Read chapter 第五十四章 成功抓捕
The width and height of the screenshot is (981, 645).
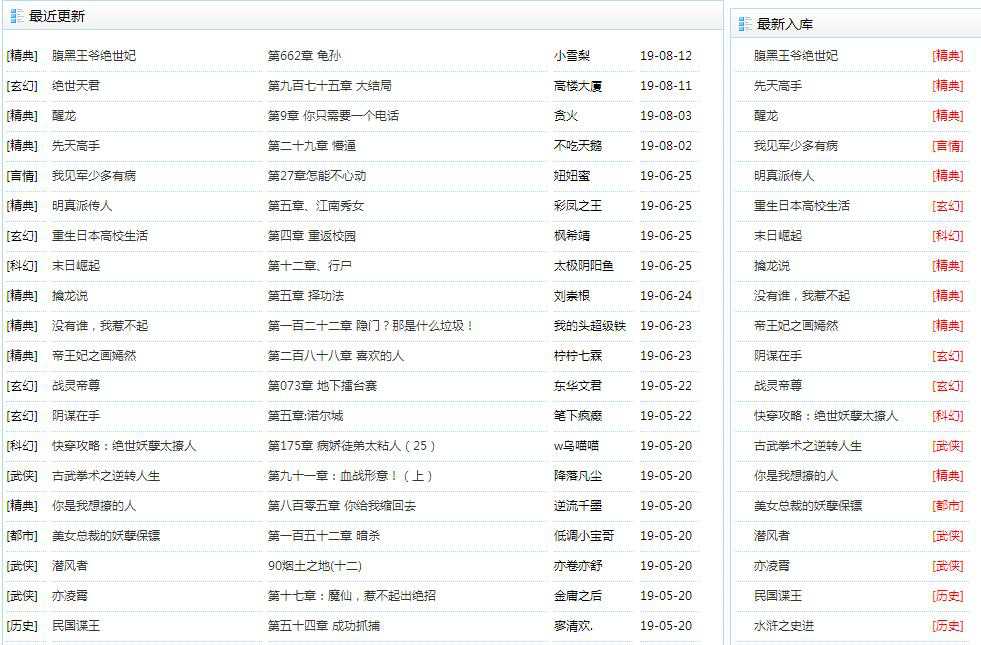[323, 626]
